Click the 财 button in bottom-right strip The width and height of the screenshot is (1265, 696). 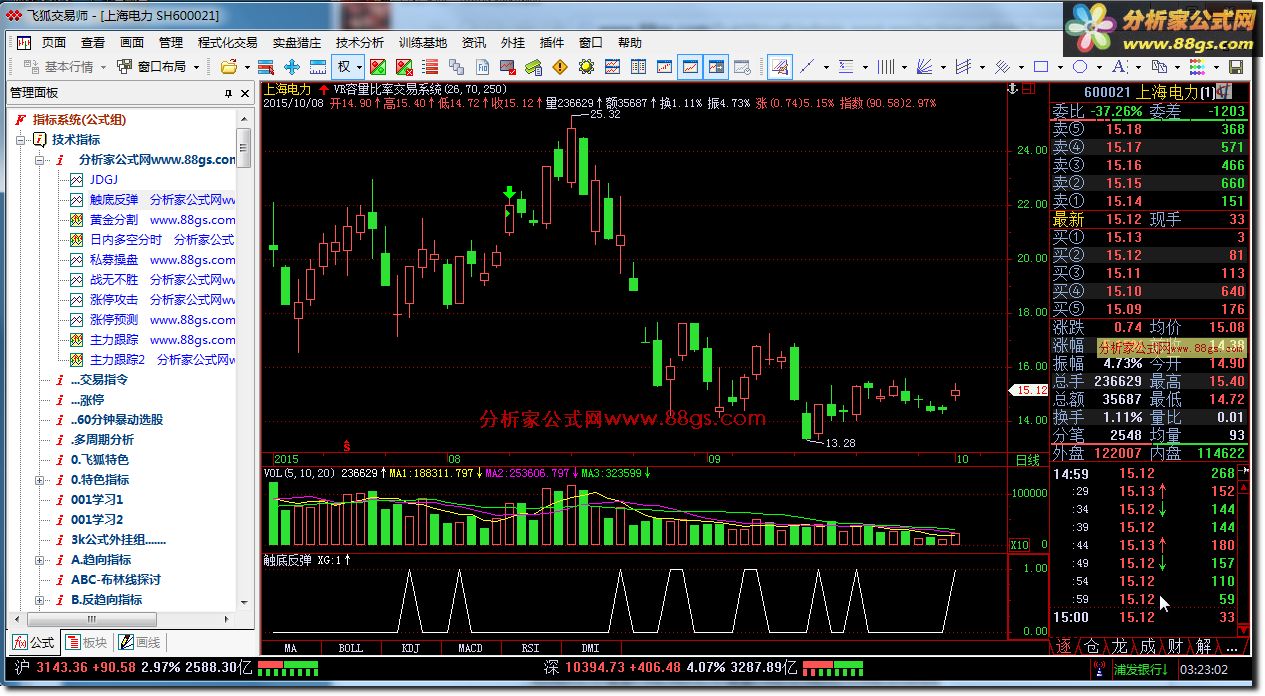[x=1173, y=646]
